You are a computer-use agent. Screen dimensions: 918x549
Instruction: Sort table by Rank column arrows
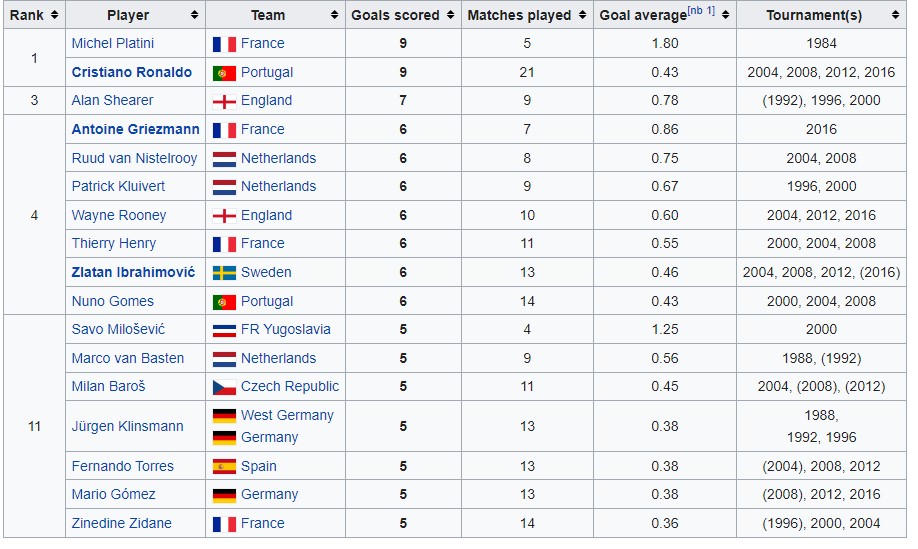[x=54, y=15]
